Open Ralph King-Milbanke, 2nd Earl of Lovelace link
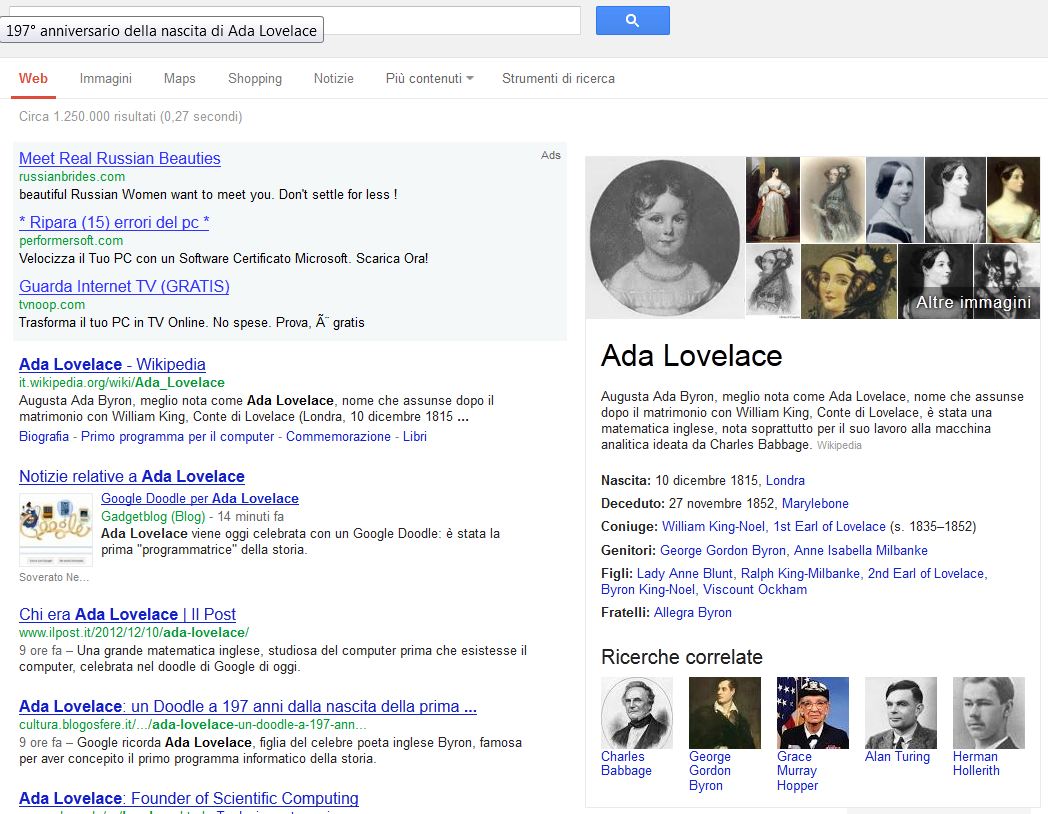The height and width of the screenshot is (814, 1048). (x=862, y=573)
